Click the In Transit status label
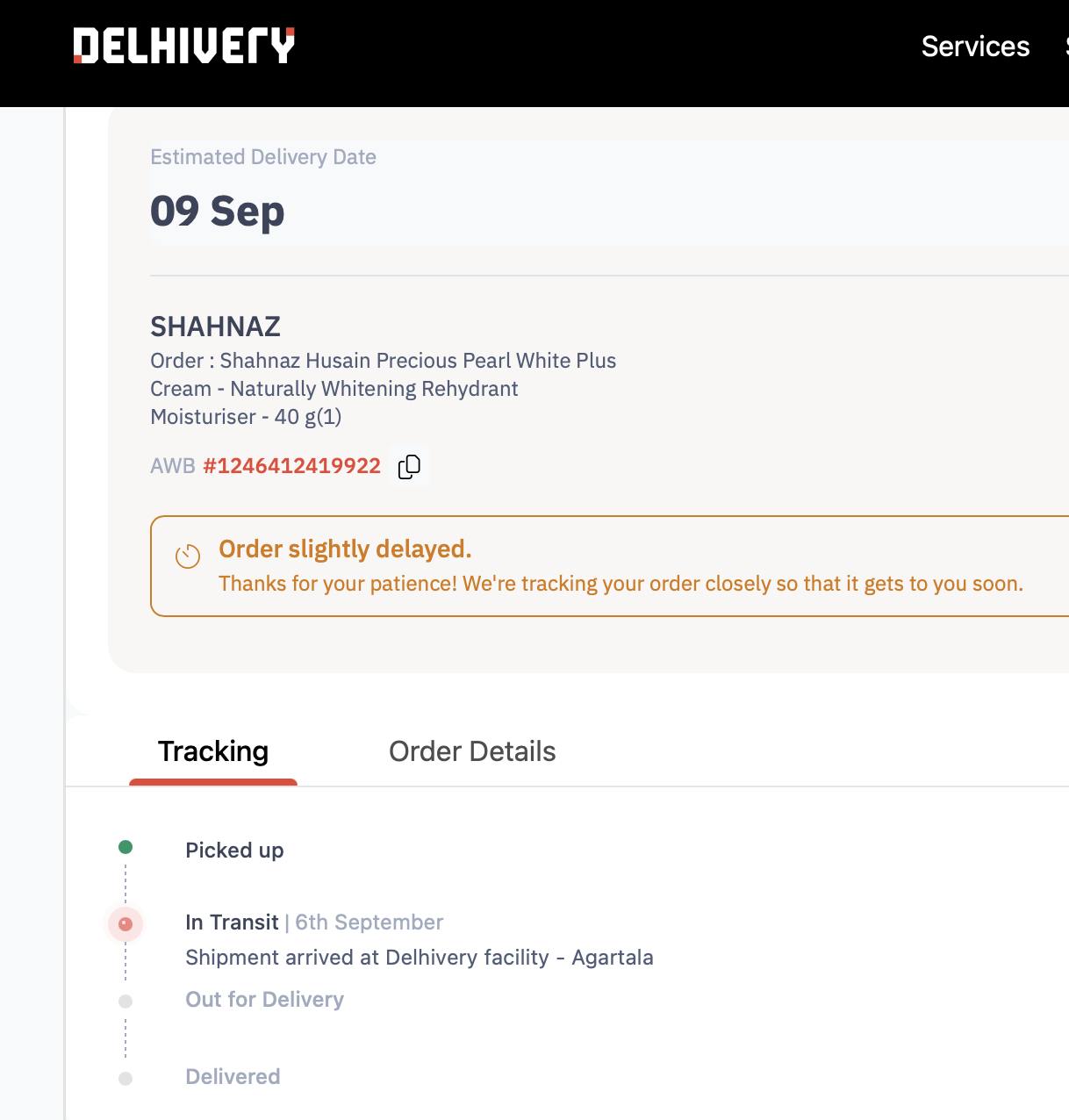1069x1120 pixels. (232, 923)
